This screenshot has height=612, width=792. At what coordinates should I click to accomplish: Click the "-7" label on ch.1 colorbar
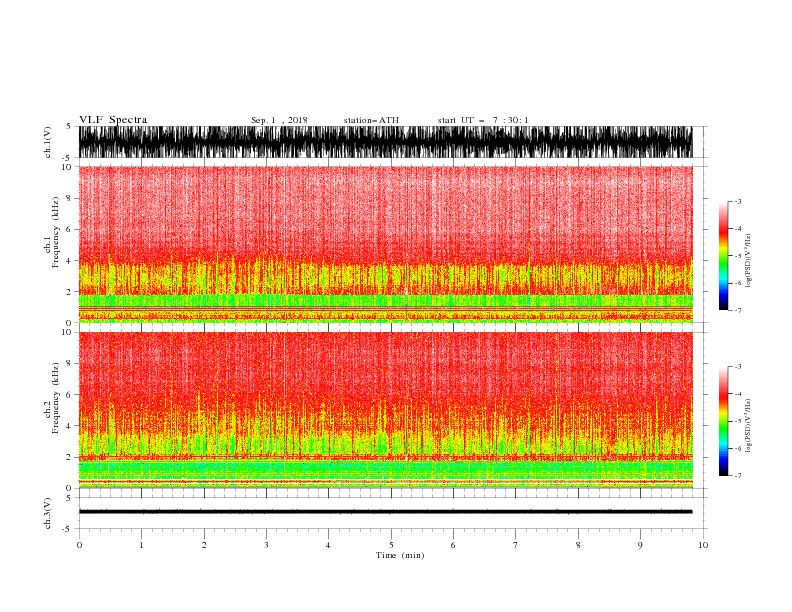(738, 310)
